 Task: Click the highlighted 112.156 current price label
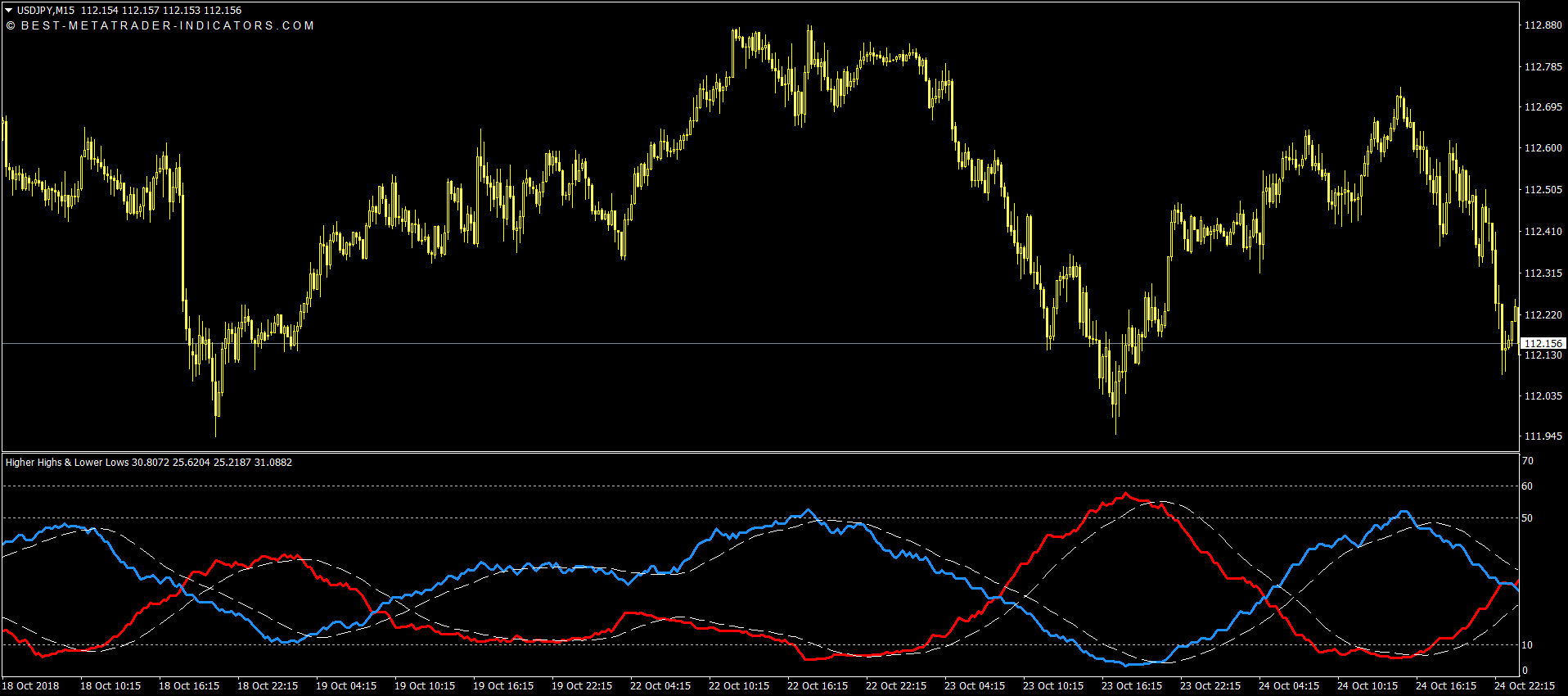tap(1543, 344)
